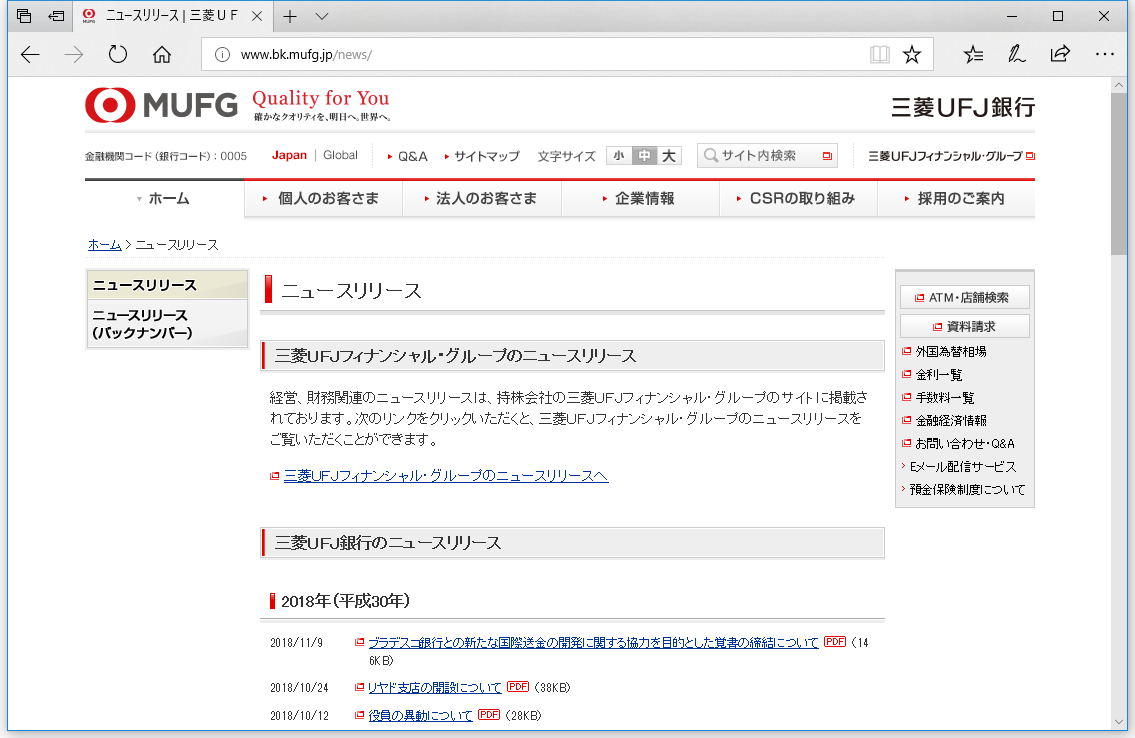Open the Share icon in the toolbar
The width and height of the screenshot is (1135, 738).
point(1060,55)
